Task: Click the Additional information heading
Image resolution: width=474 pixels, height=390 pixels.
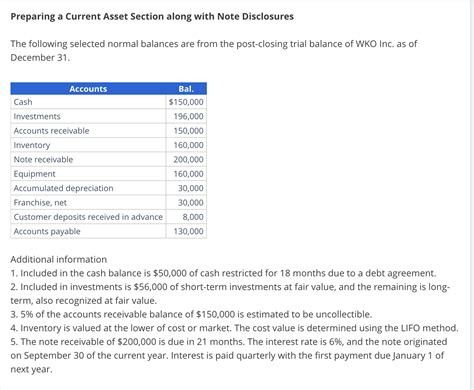Action: [59, 259]
